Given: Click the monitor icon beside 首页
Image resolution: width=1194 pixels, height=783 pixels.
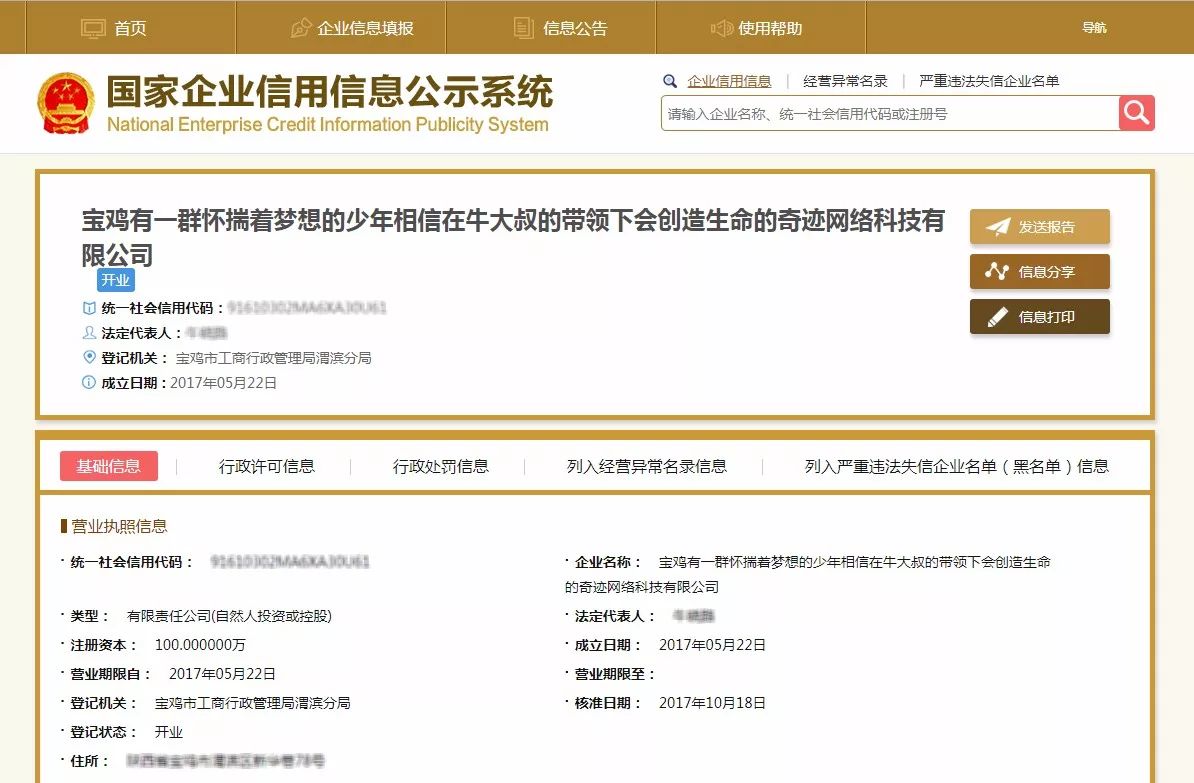Looking at the screenshot, I should point(93,28).
